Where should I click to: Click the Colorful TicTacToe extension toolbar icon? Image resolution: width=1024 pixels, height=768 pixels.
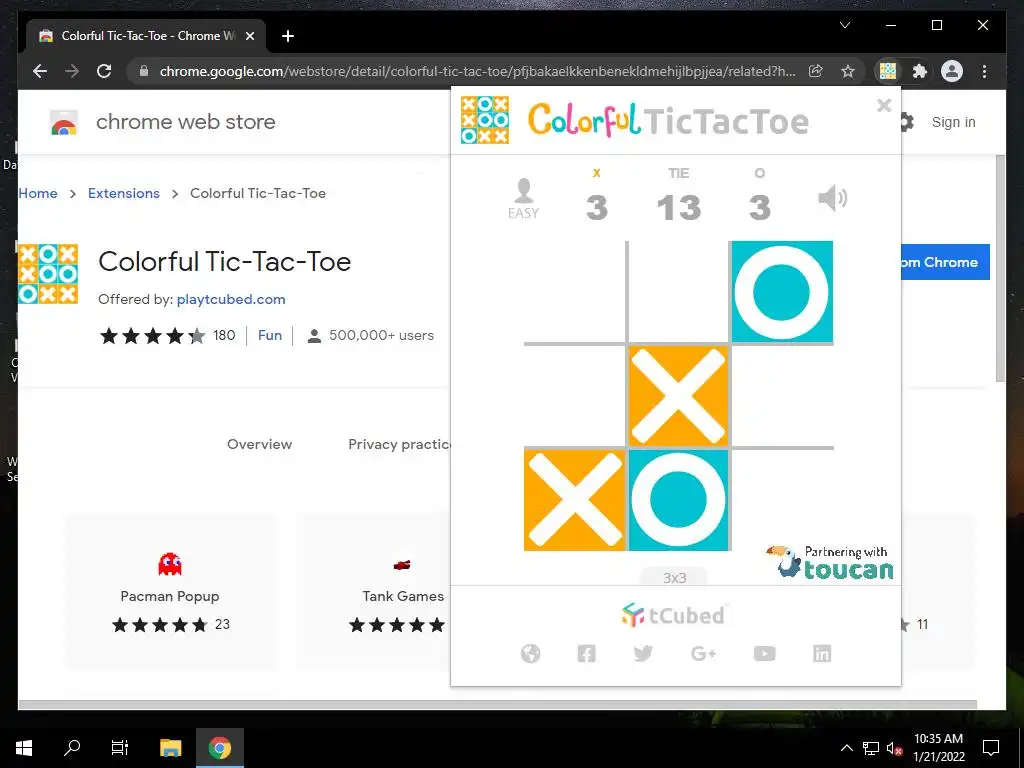[x=888, y=71]
